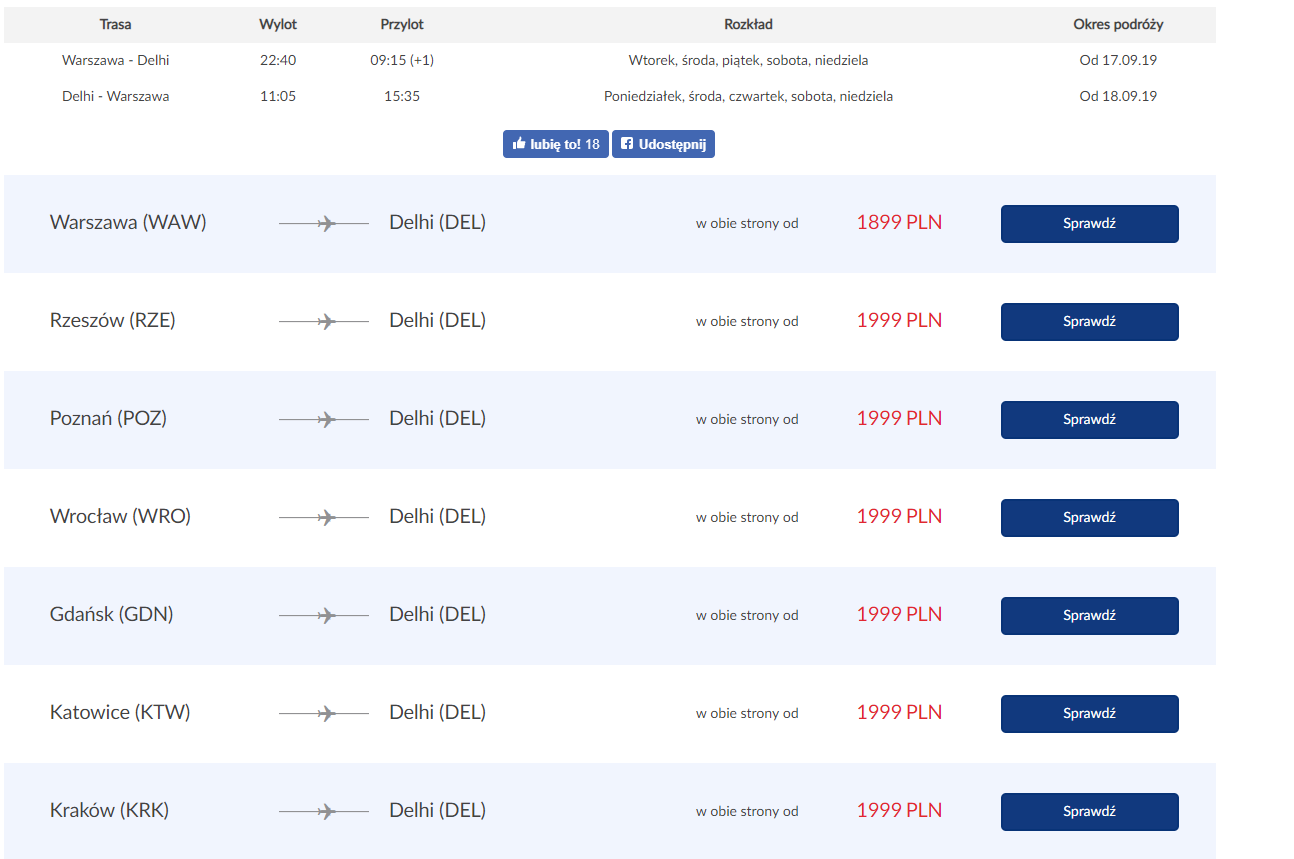
Task: Click the airplane icon in Poznań row
Action: (x=324, y=420)
